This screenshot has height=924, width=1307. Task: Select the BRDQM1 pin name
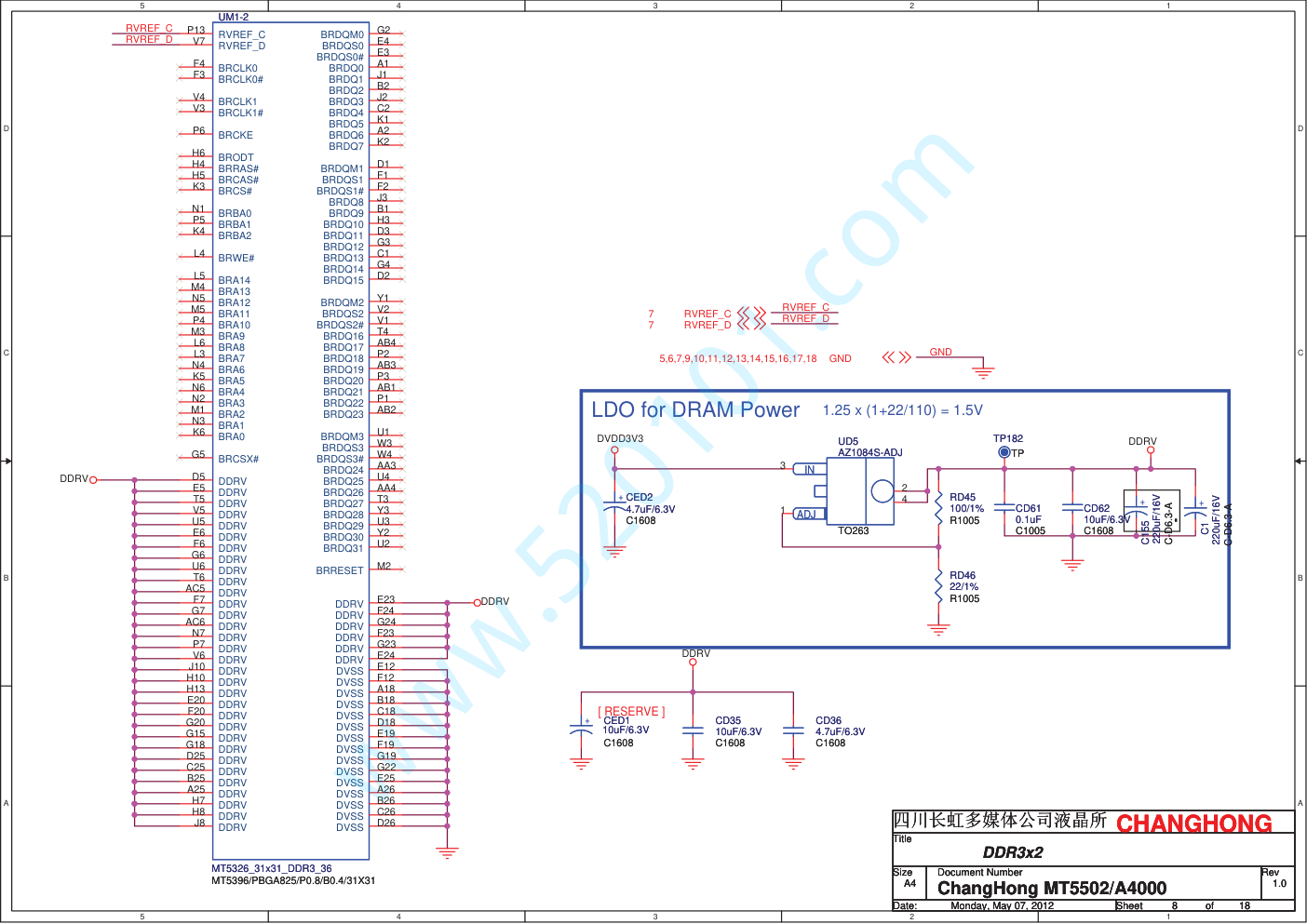click(343, 169)
